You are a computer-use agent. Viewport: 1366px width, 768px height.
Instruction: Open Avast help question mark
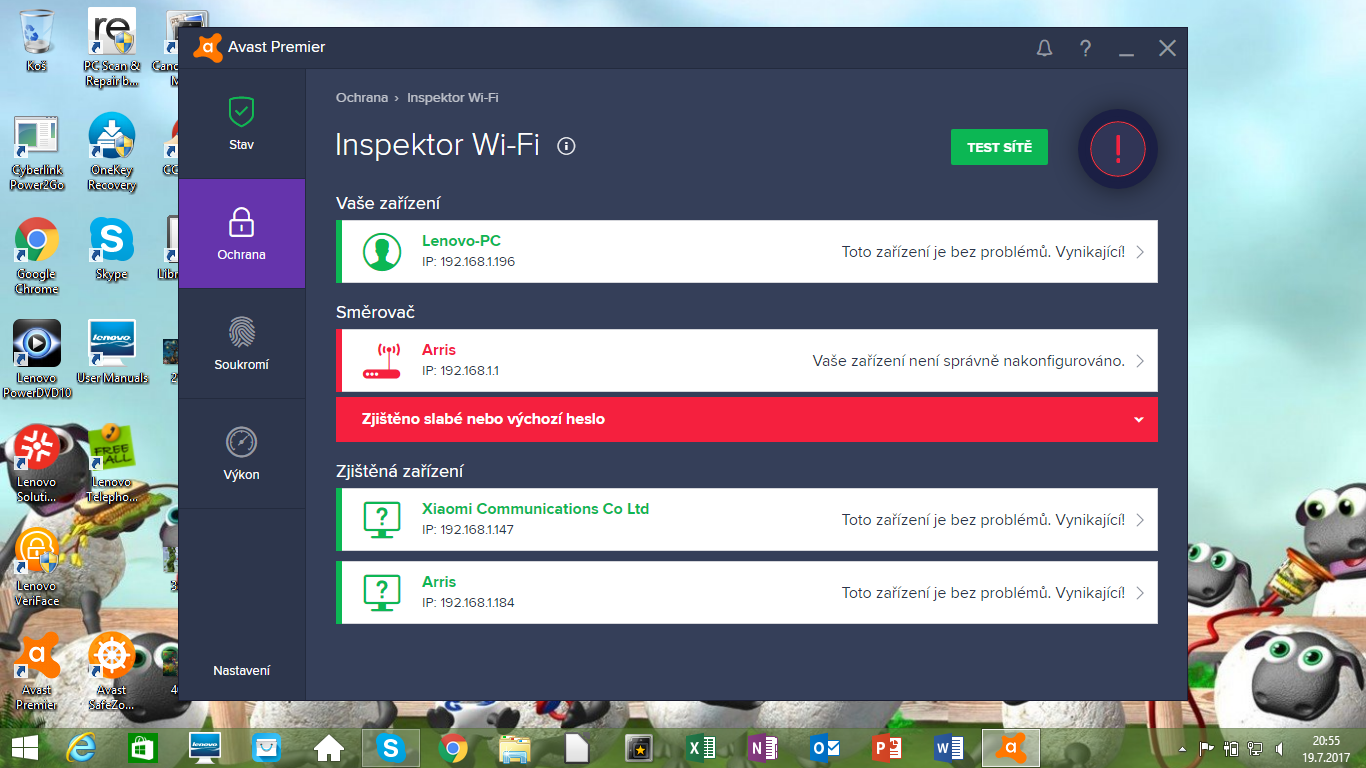pos(1085,48)
